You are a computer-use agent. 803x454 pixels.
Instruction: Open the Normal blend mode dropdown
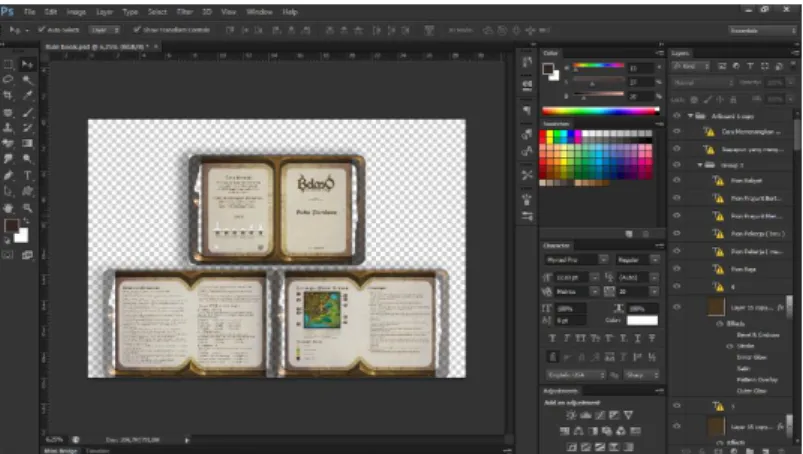[703, 82]
